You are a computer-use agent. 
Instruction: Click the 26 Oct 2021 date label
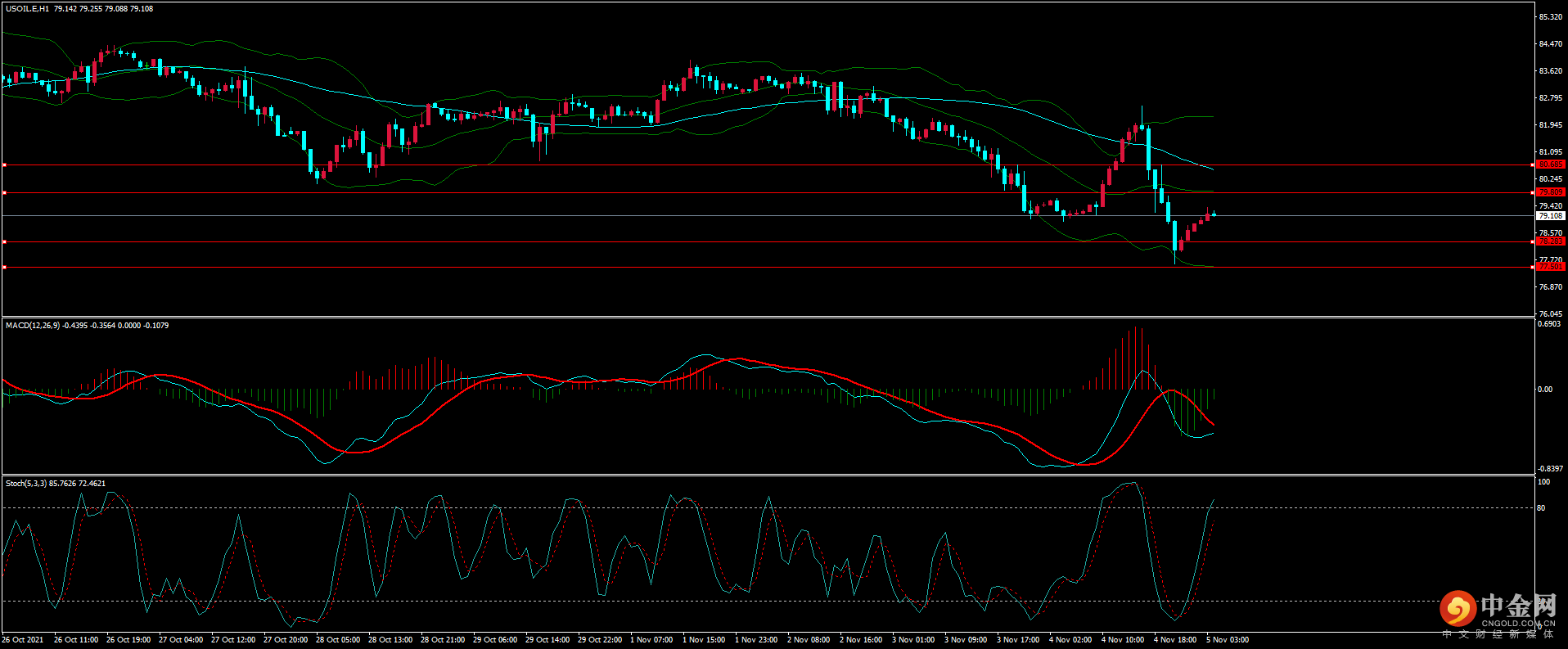click(x=23, y=640)
